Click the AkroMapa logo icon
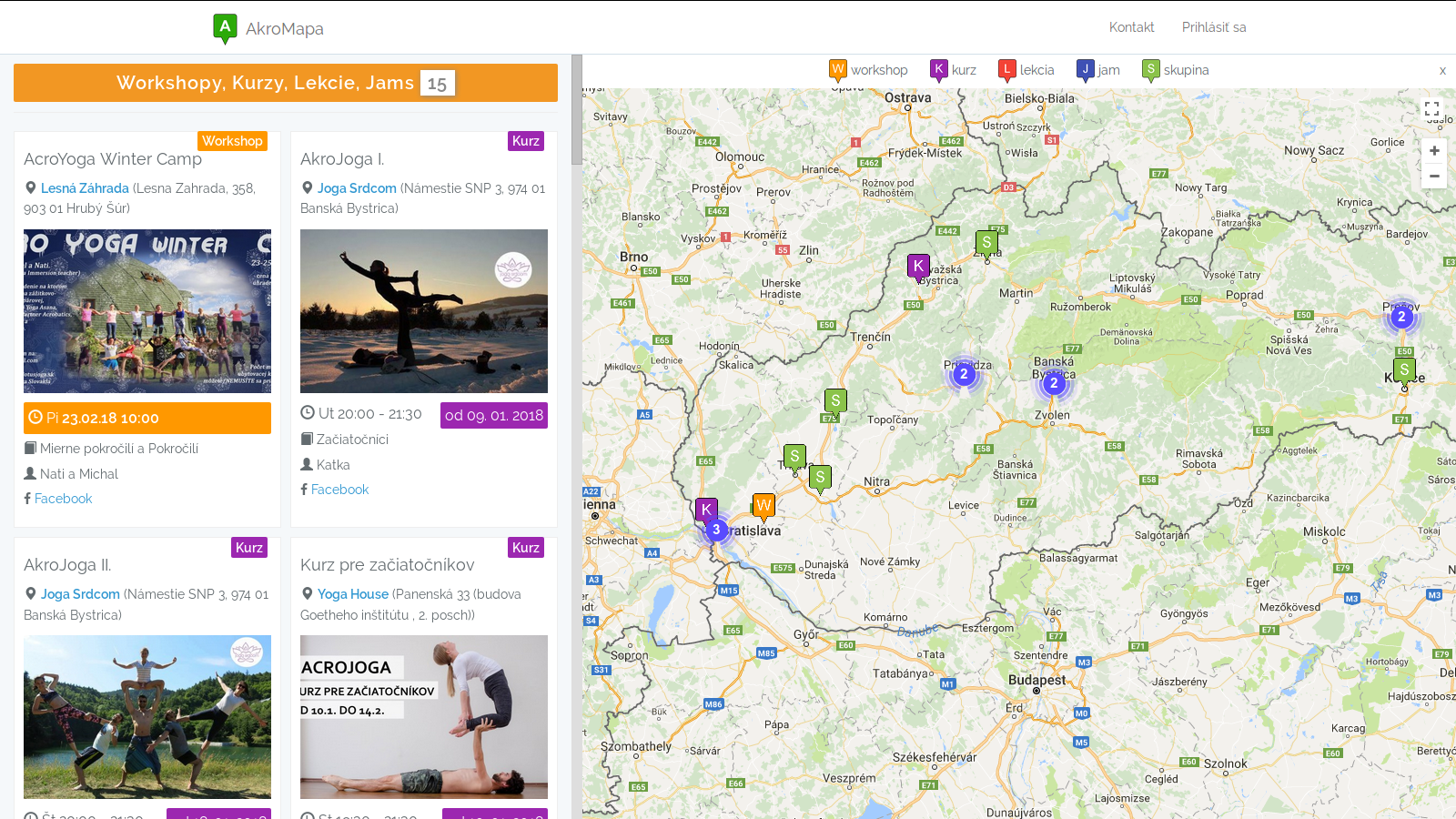 [225, 27]
